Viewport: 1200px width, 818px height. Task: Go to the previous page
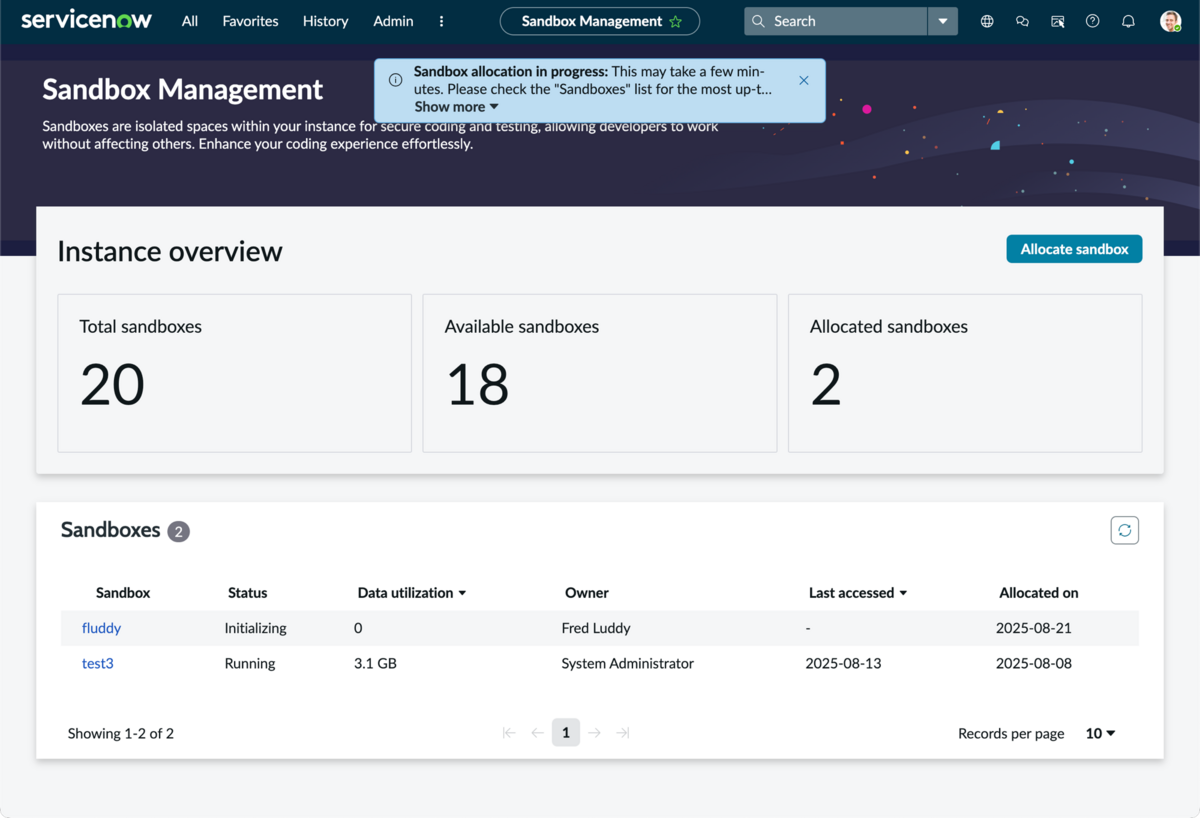coord(537,733)
